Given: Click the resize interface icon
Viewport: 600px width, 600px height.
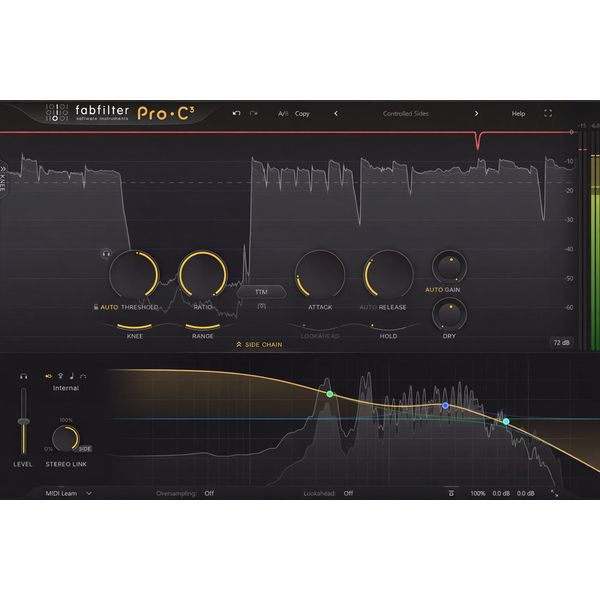Looking at the screenshot, I should tap(554, 493).
